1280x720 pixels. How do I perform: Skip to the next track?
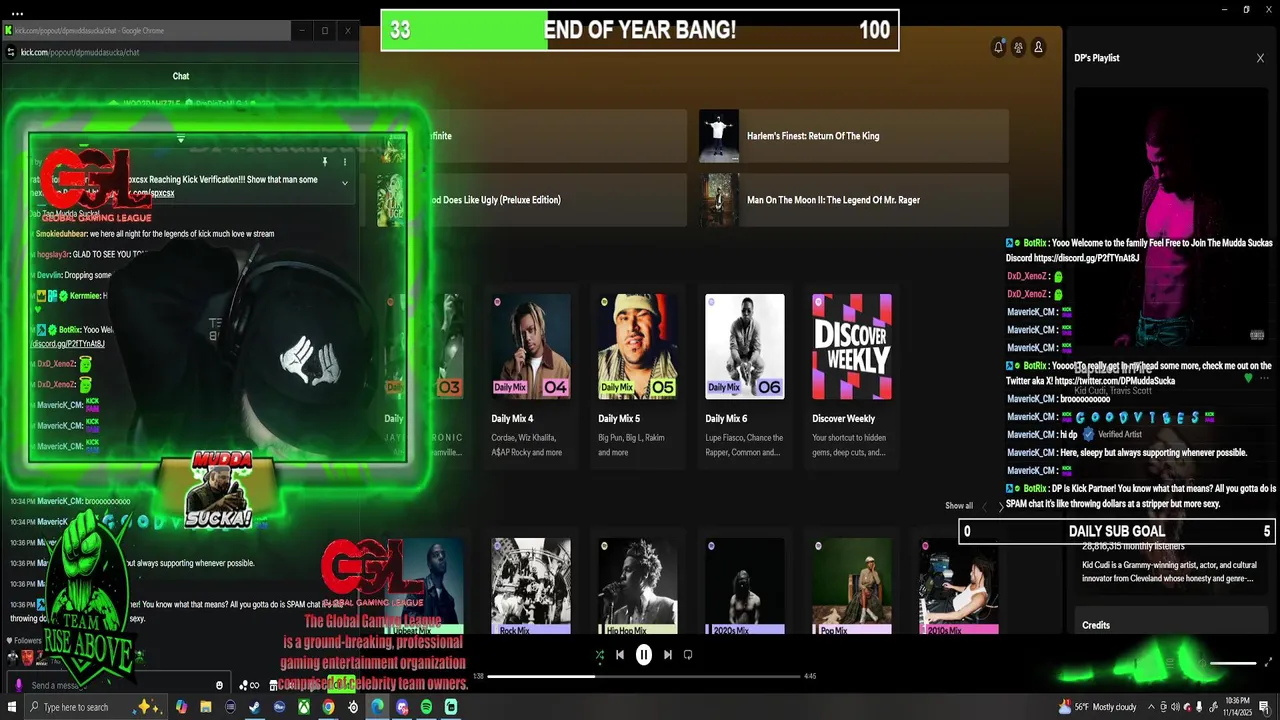[668, 655]
